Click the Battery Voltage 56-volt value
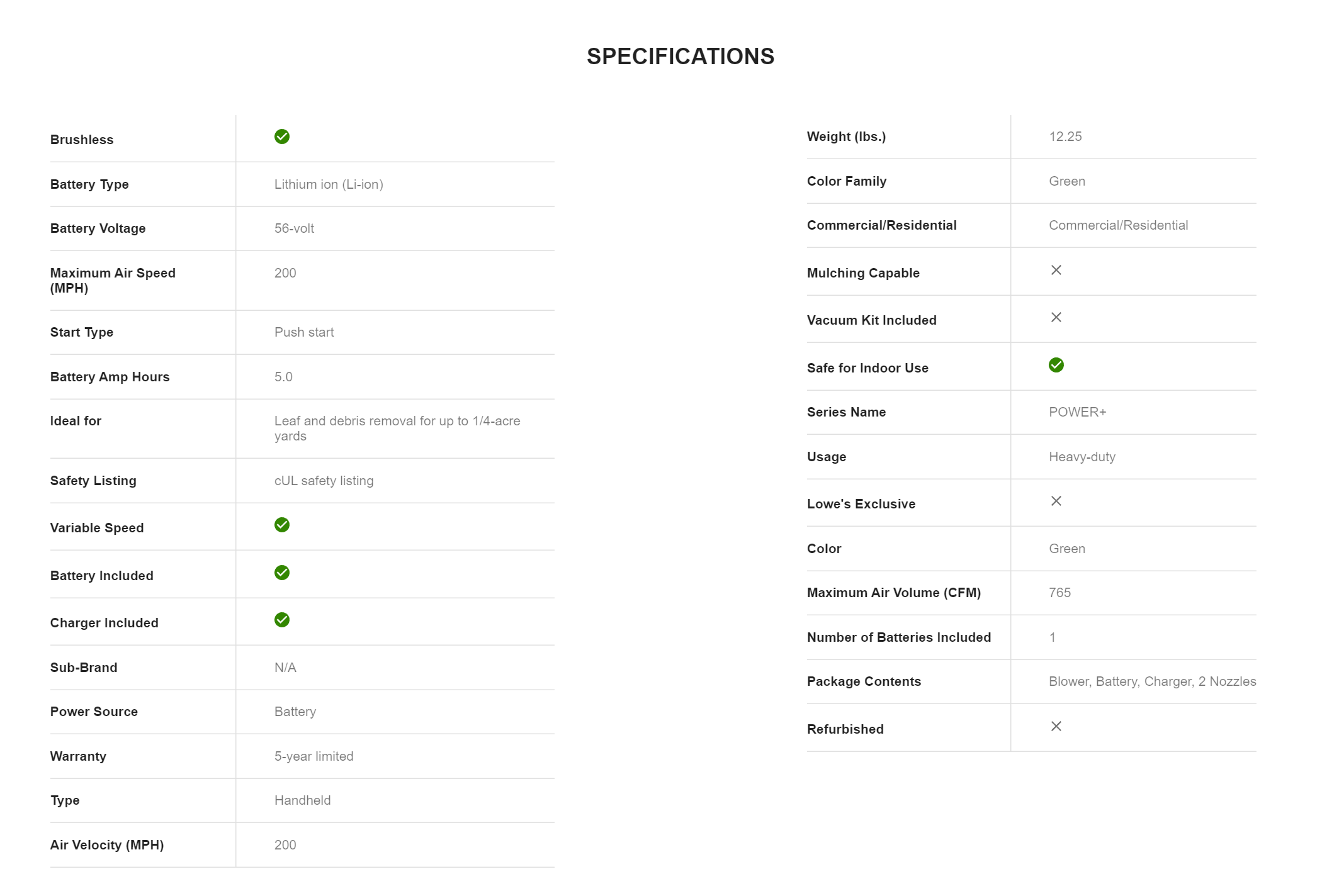 [294, 228]
